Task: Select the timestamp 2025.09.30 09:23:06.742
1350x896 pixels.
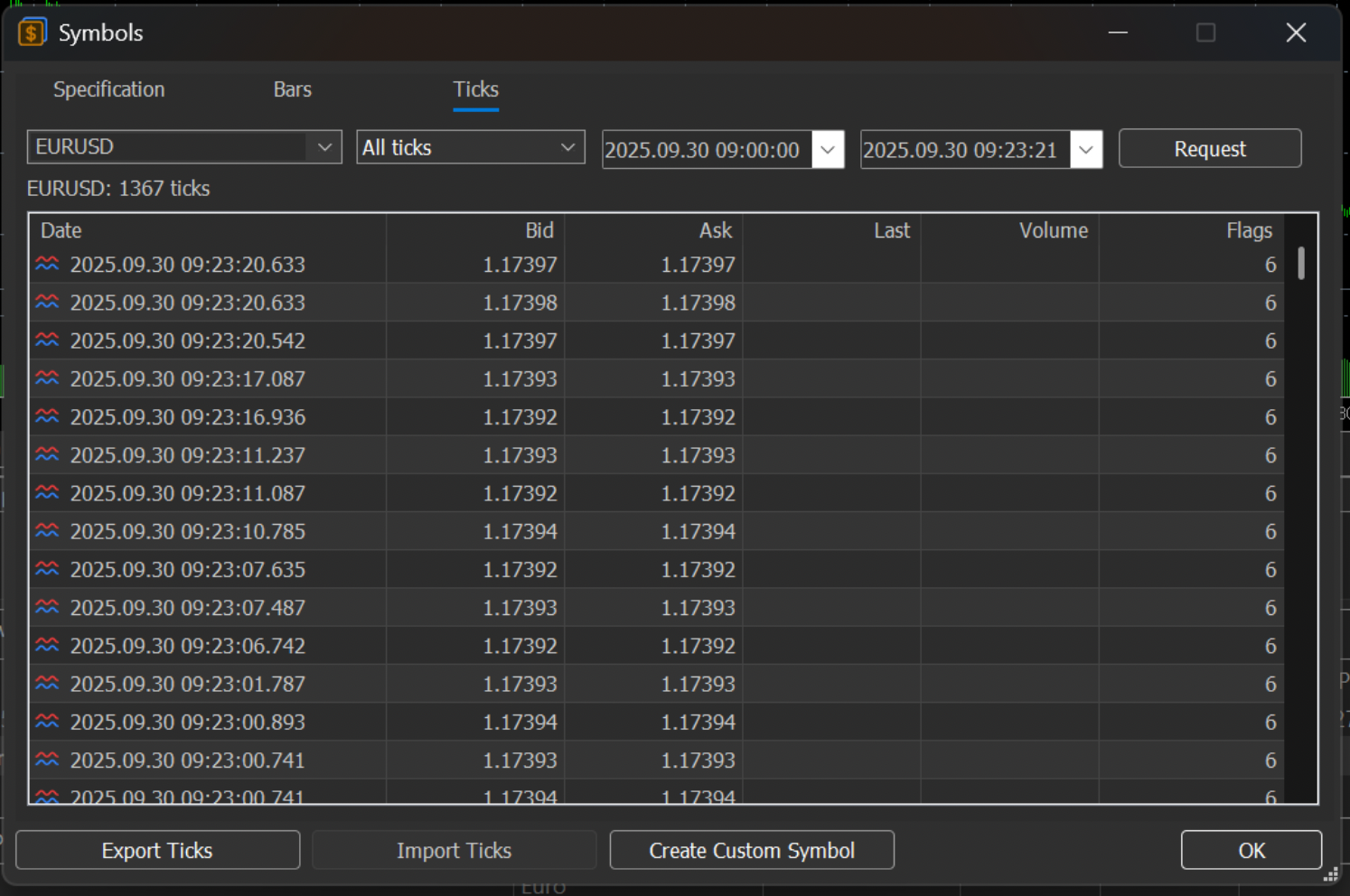Action: pyautogui.click(x=188, y=646)
